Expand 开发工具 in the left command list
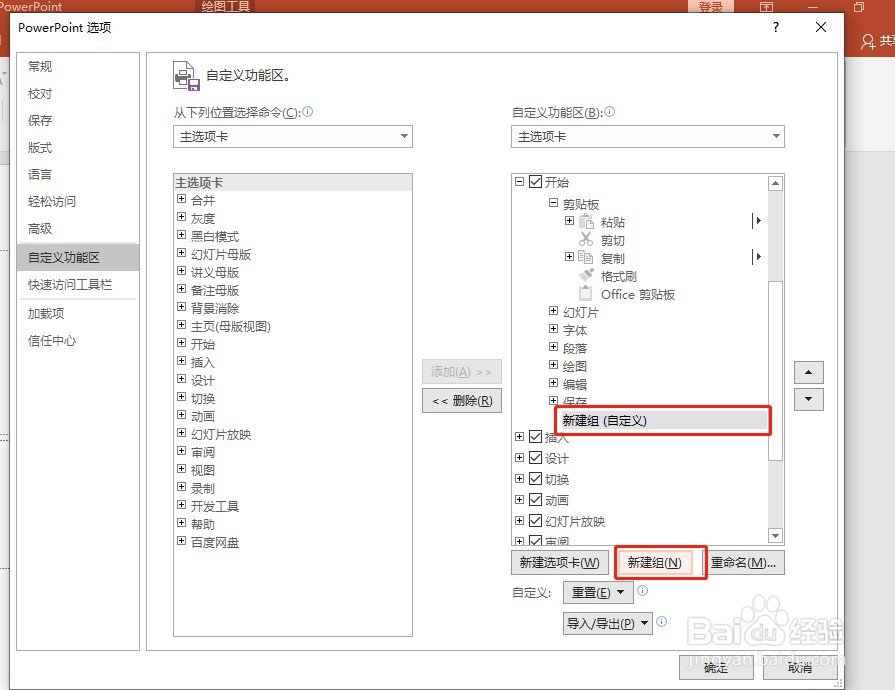 tap(182, 505)
